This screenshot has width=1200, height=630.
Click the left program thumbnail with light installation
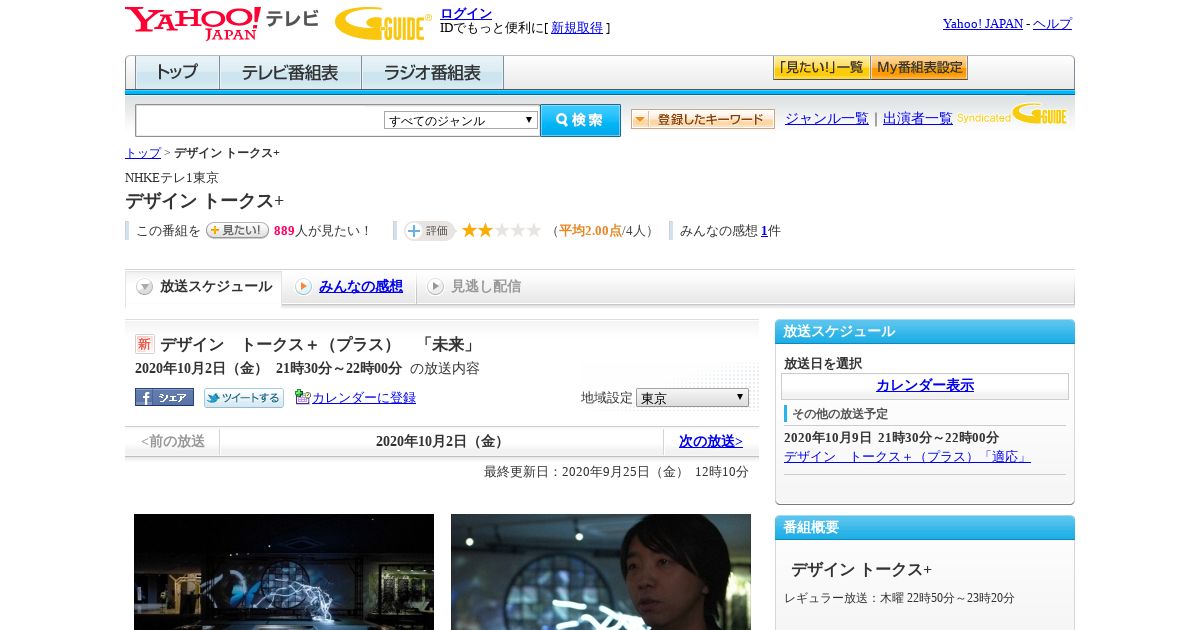pos(284,572)
